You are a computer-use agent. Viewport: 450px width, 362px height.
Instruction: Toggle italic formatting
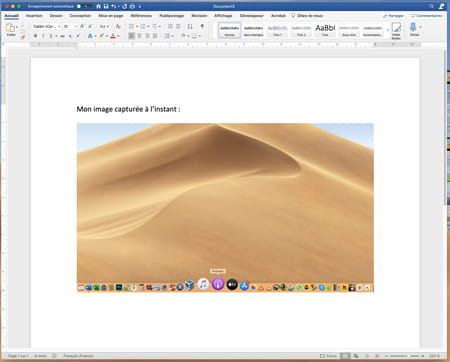(x=43, y=36)
